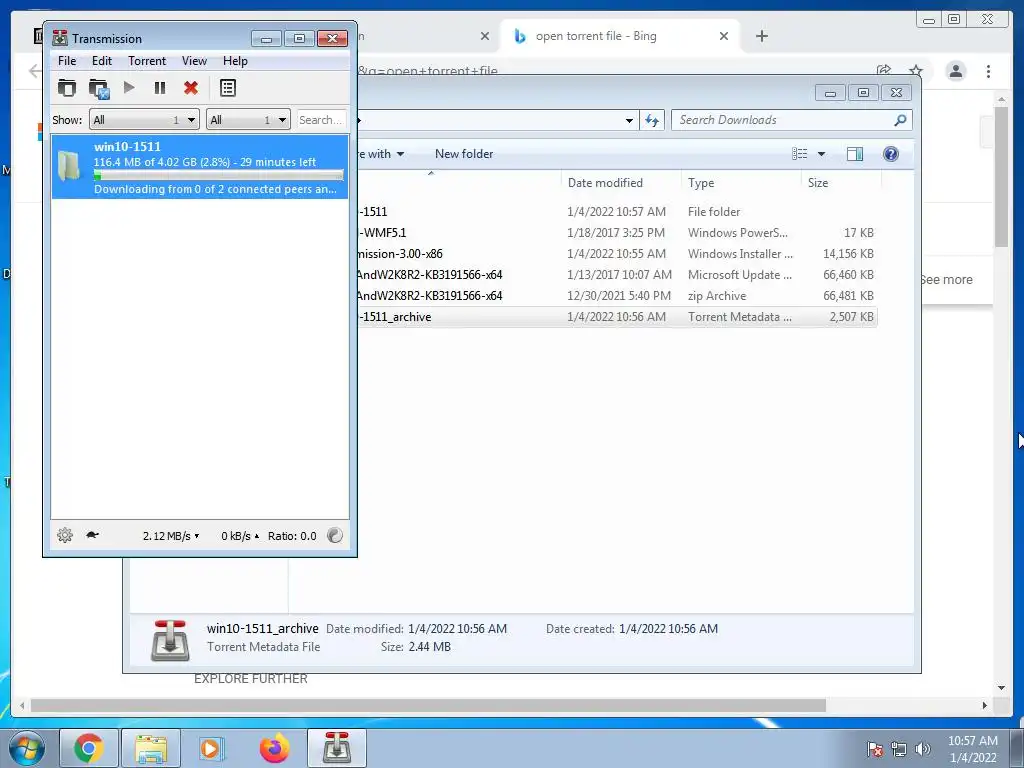
Task: Expand the second All tracker filter dropdown
Action: [248, 120]
